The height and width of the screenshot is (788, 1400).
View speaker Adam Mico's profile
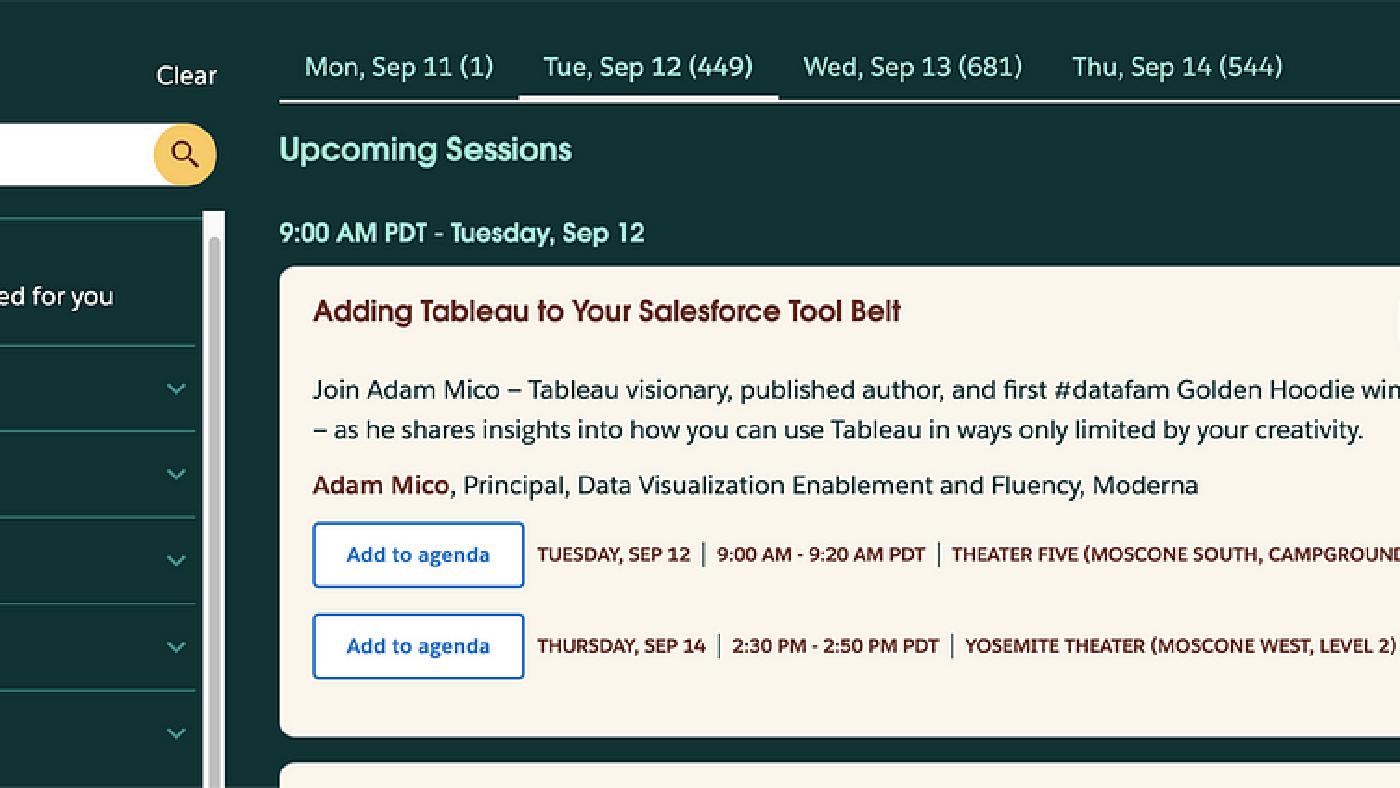[380, 485]
